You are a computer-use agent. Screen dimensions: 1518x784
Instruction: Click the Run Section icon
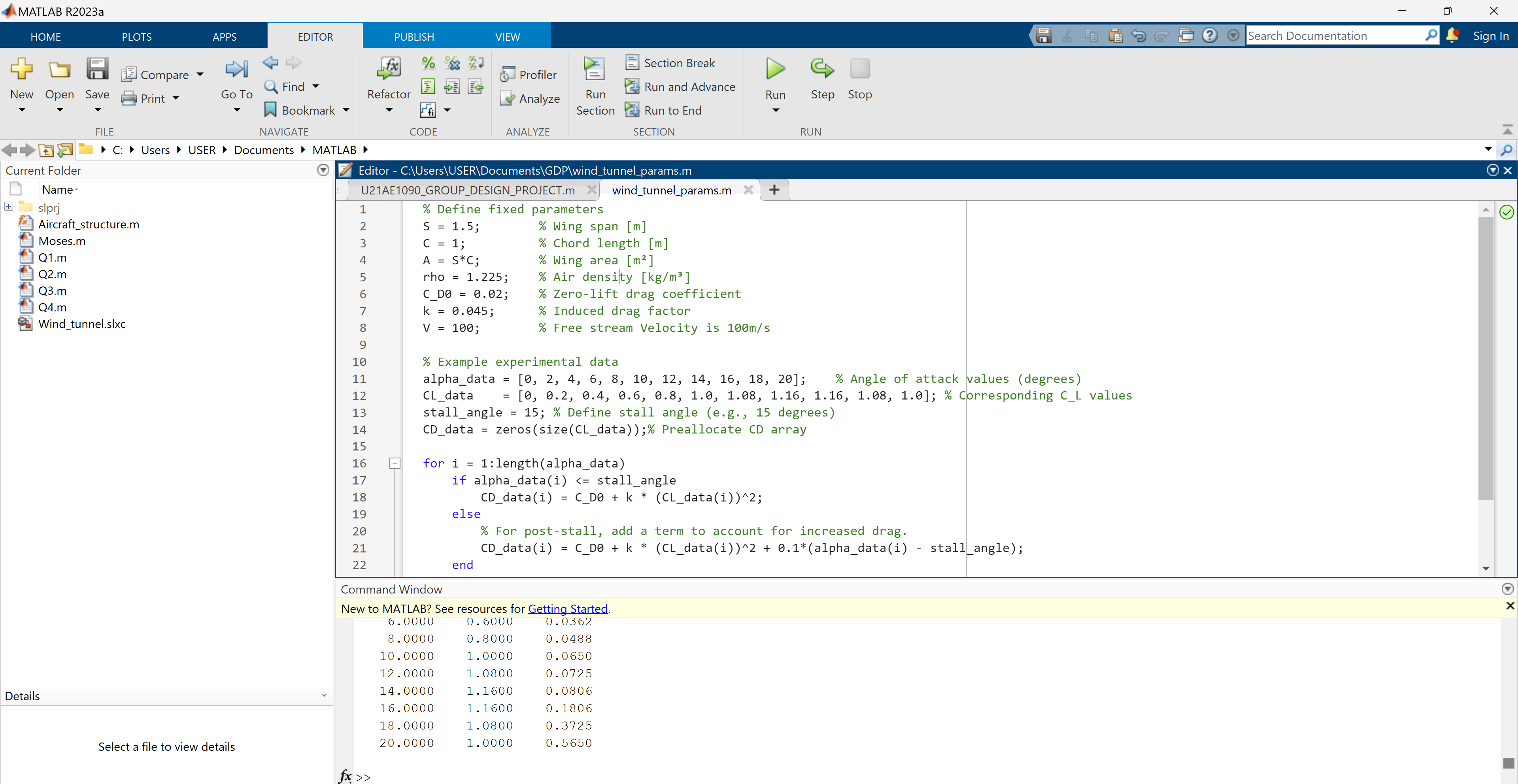pos(594,70)
